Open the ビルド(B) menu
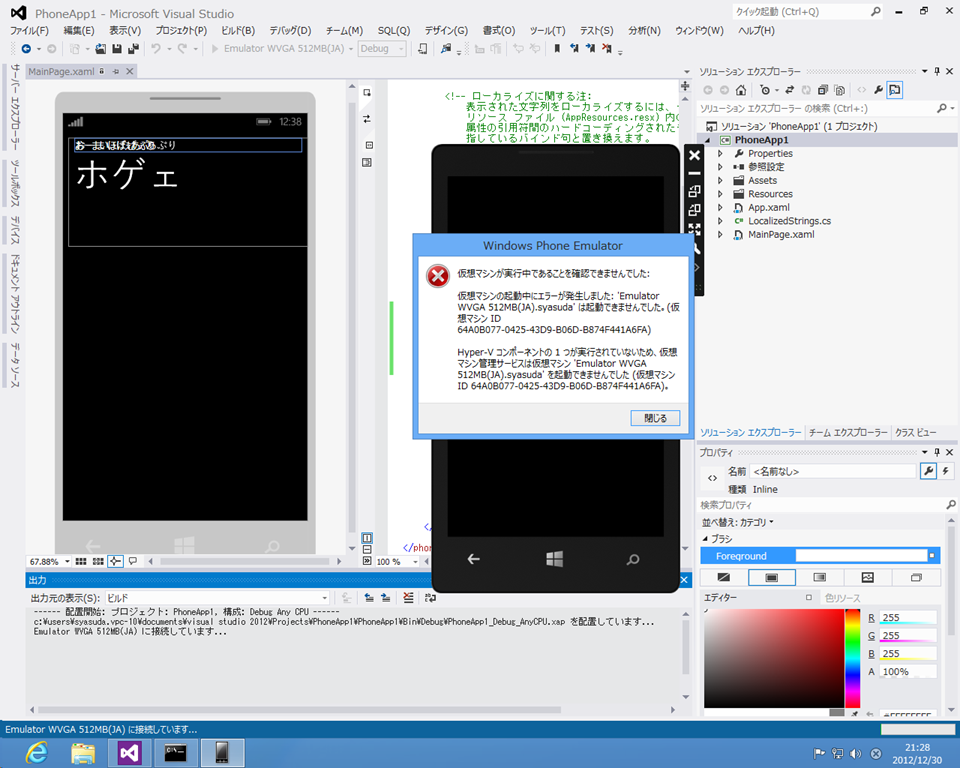The height and width of the screenshot is (768, 960). (x=238, y=31)
